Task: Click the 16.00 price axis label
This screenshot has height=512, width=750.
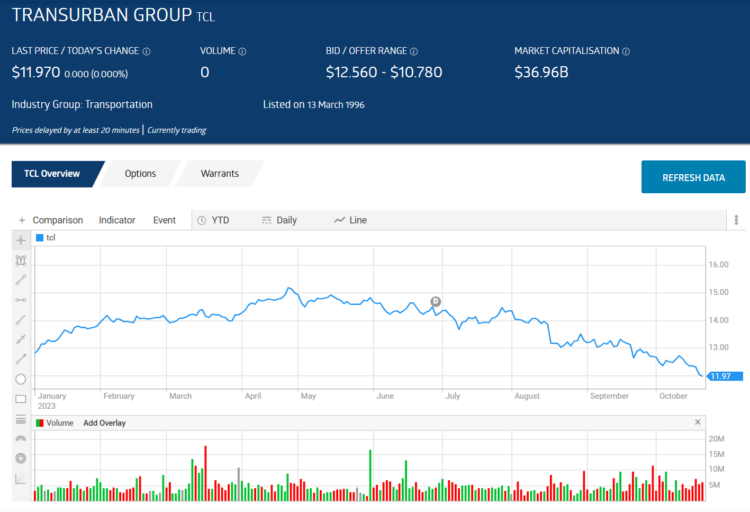Action: [x=718, y=265]
